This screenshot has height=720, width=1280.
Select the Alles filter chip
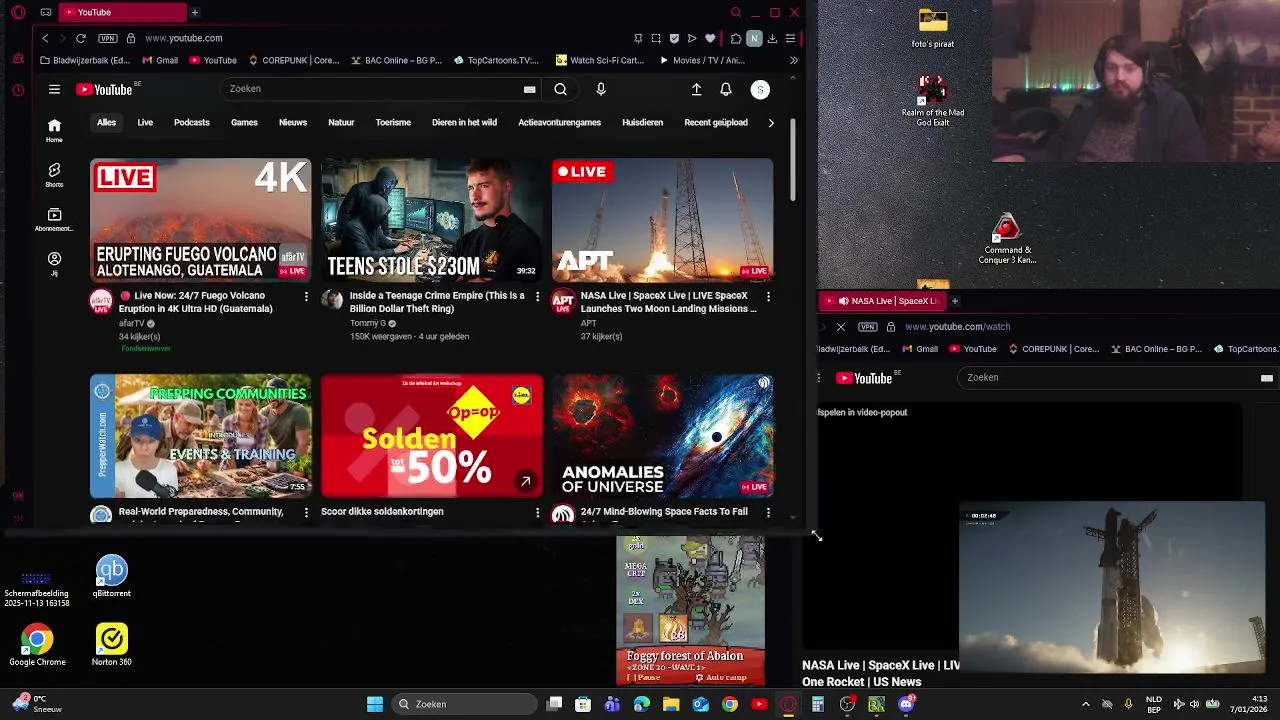click(x=106, y=122)
